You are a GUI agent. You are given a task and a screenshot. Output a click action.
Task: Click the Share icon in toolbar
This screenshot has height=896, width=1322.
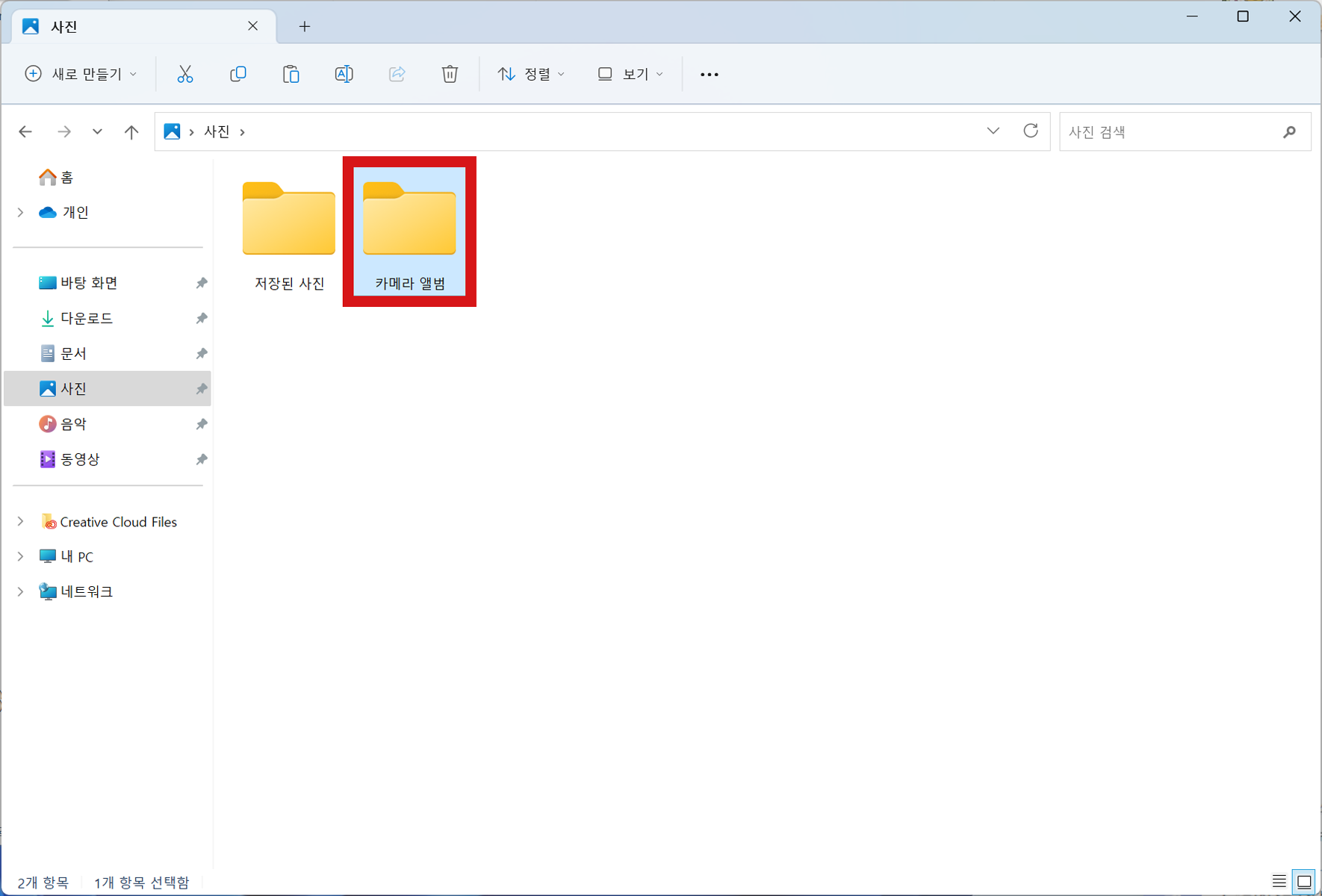coord(397,74)
